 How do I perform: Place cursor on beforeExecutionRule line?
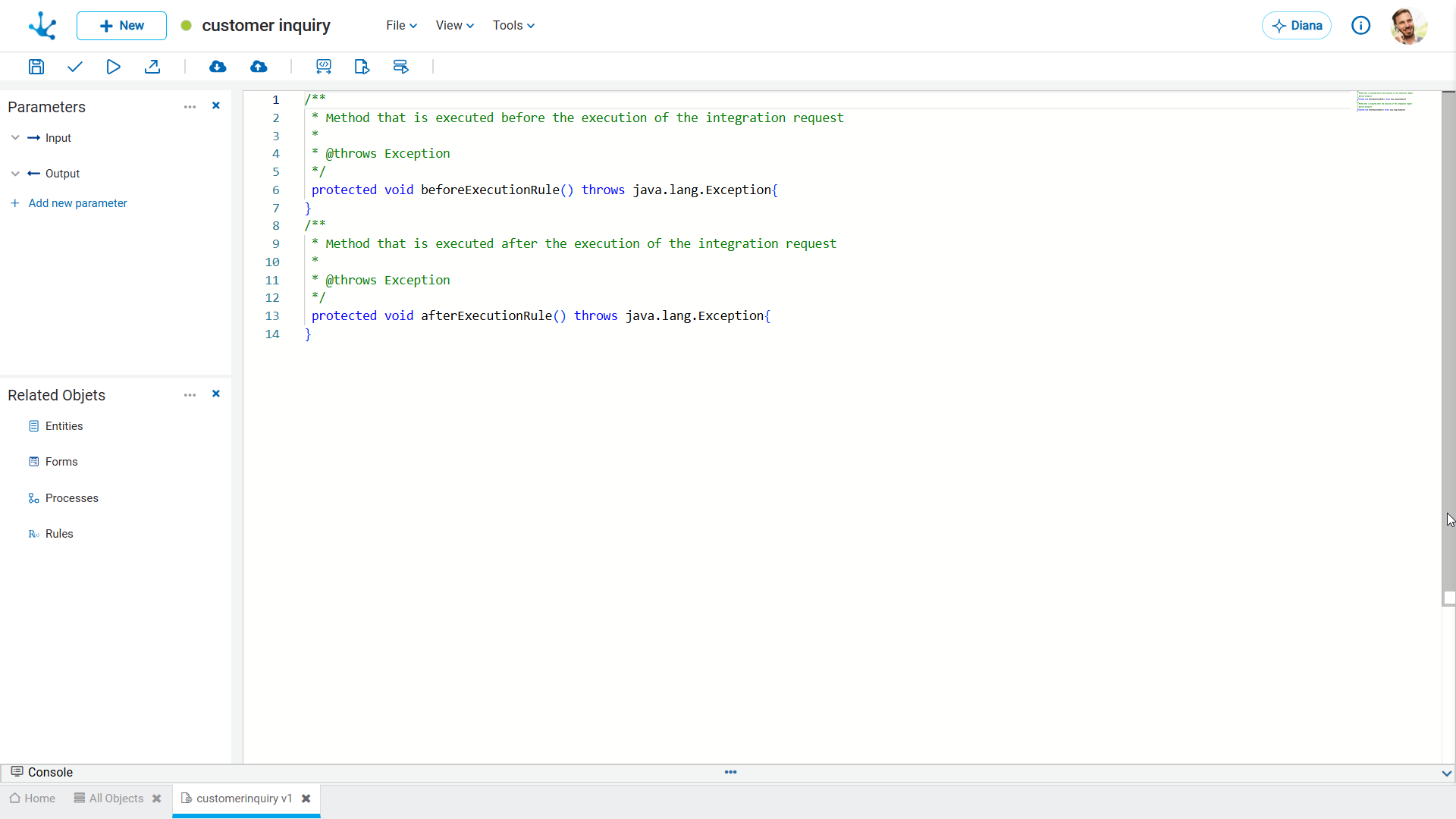pos(544,190)
